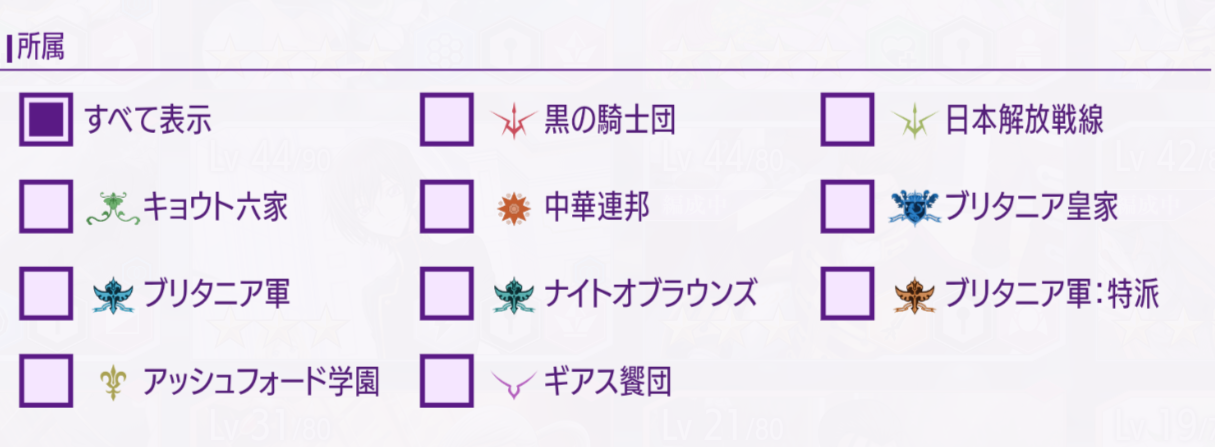Click the 日本解放戦線 faction emblem icon

(914, 121)
